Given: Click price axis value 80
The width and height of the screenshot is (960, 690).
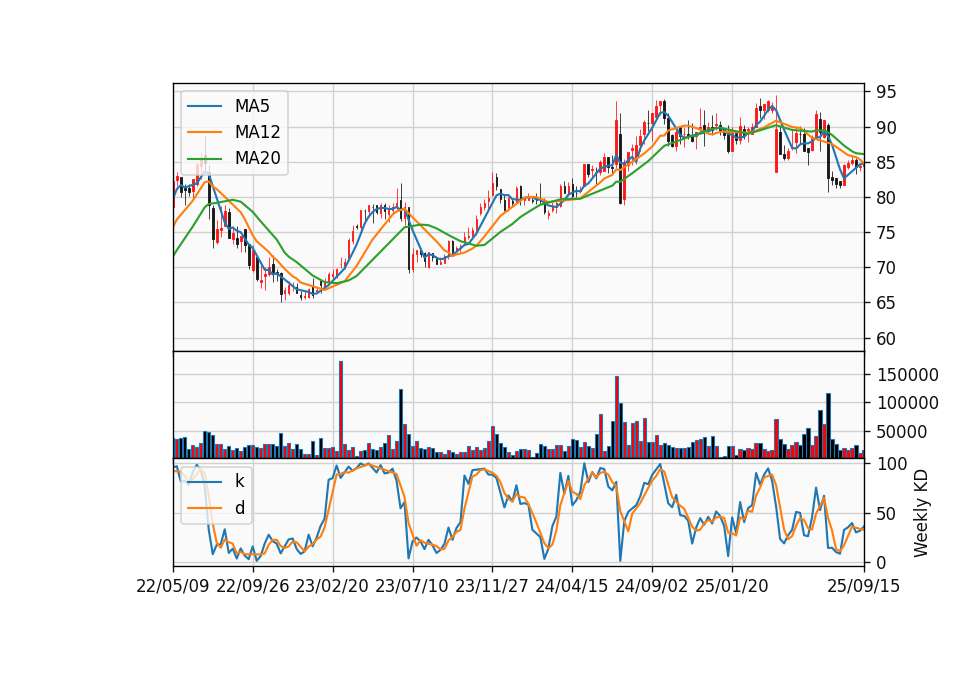Looking at the screenshot, I should click(886, 198).
